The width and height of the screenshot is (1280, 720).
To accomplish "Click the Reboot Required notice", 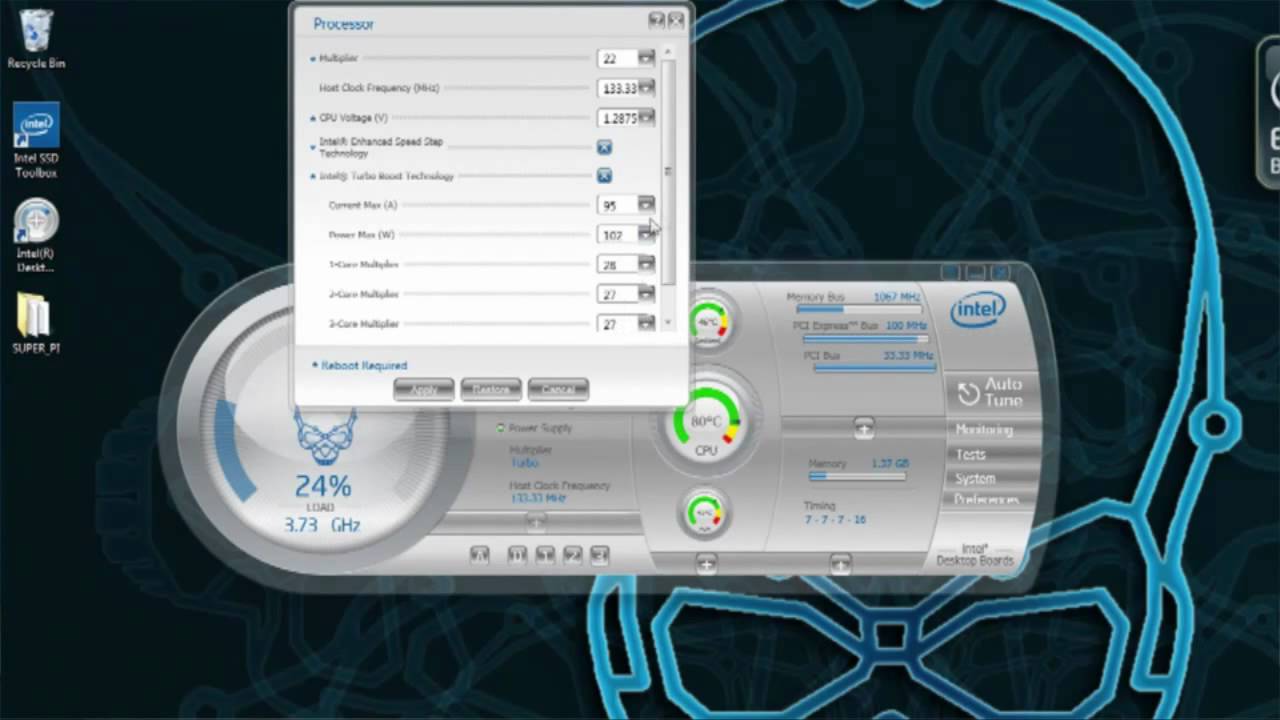I will click(x=359, y=366).
